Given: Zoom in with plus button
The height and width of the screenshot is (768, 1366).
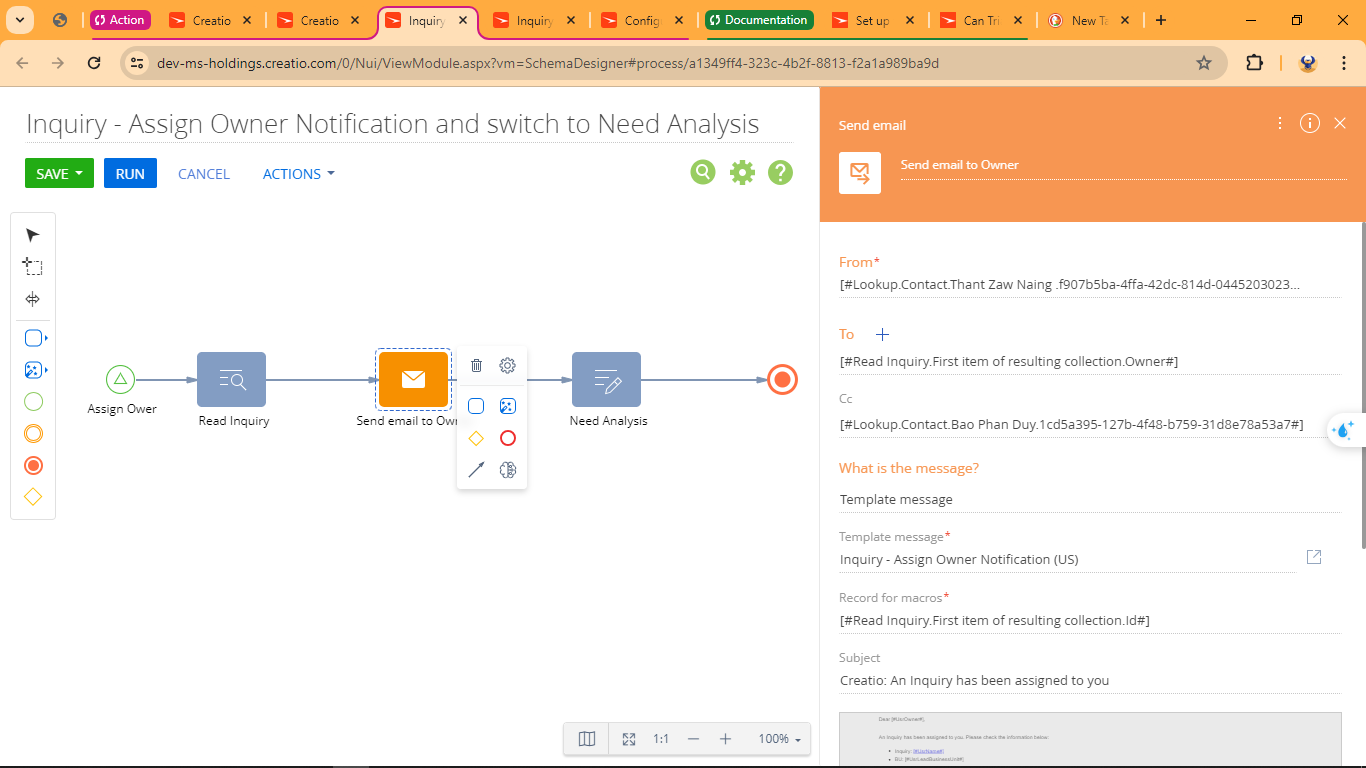Looking at the screenshot, I should coord(725,739).
